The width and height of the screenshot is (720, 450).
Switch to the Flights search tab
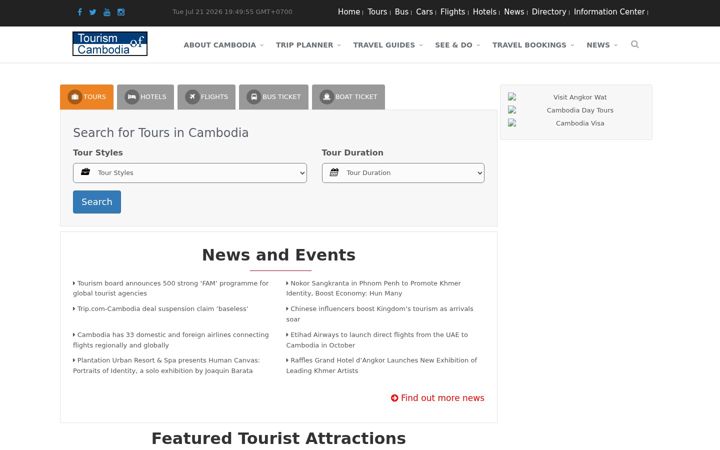pos(207,97)
